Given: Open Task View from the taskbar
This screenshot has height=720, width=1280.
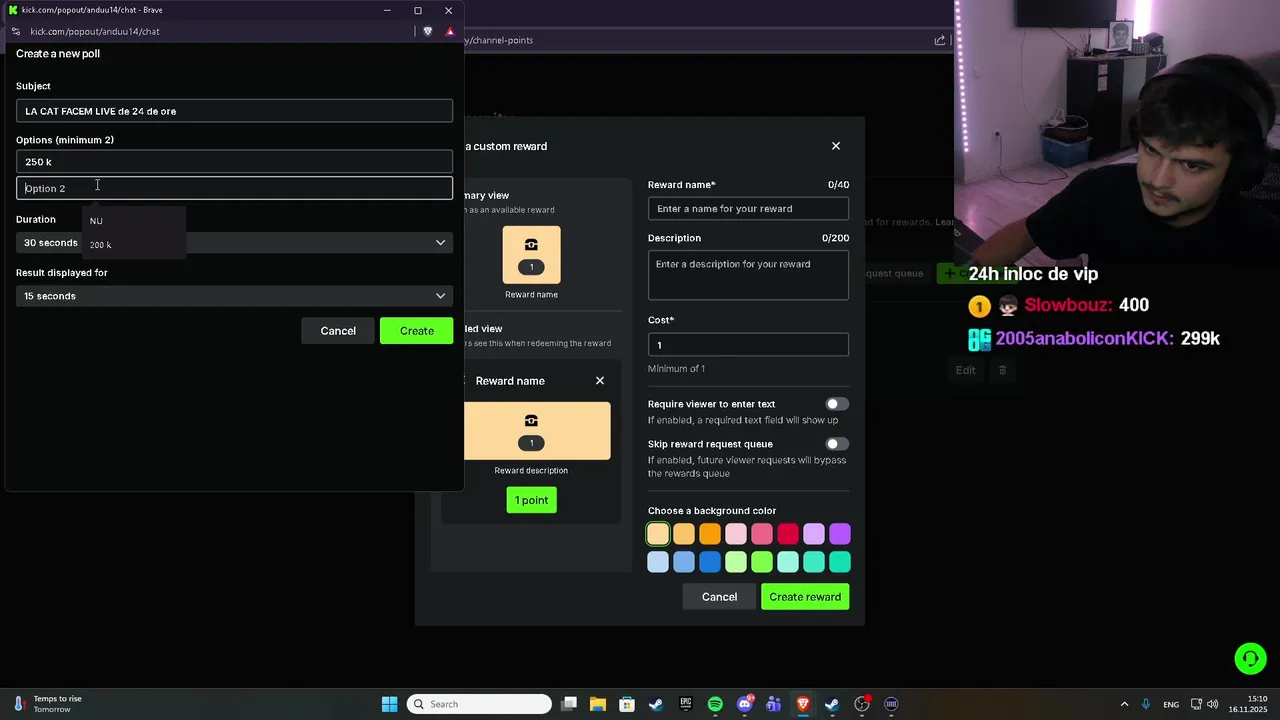Looking at the screenshot, I should coord(569,704).
